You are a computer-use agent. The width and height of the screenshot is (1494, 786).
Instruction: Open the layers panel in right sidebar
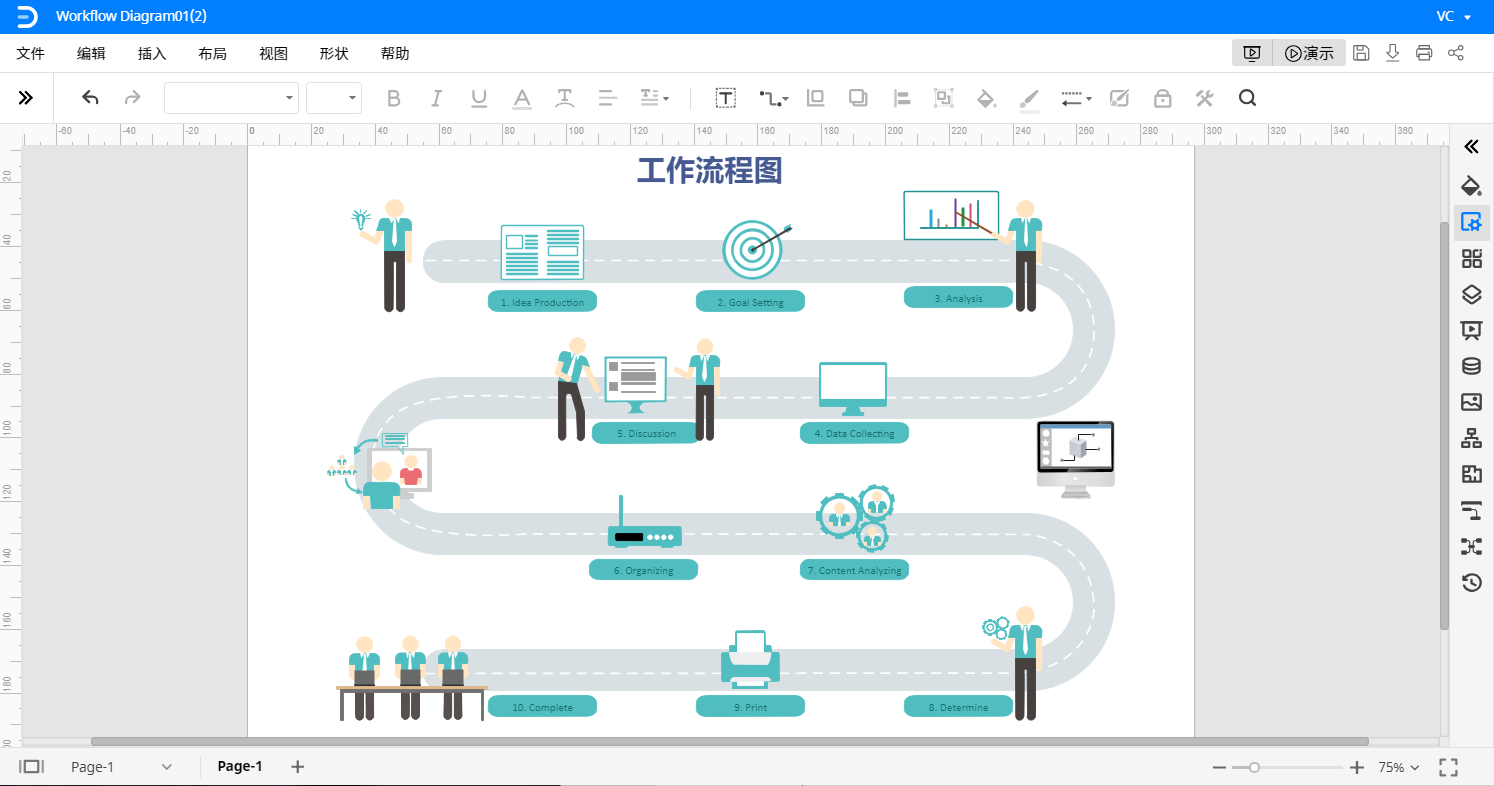tap(1471, 294)
